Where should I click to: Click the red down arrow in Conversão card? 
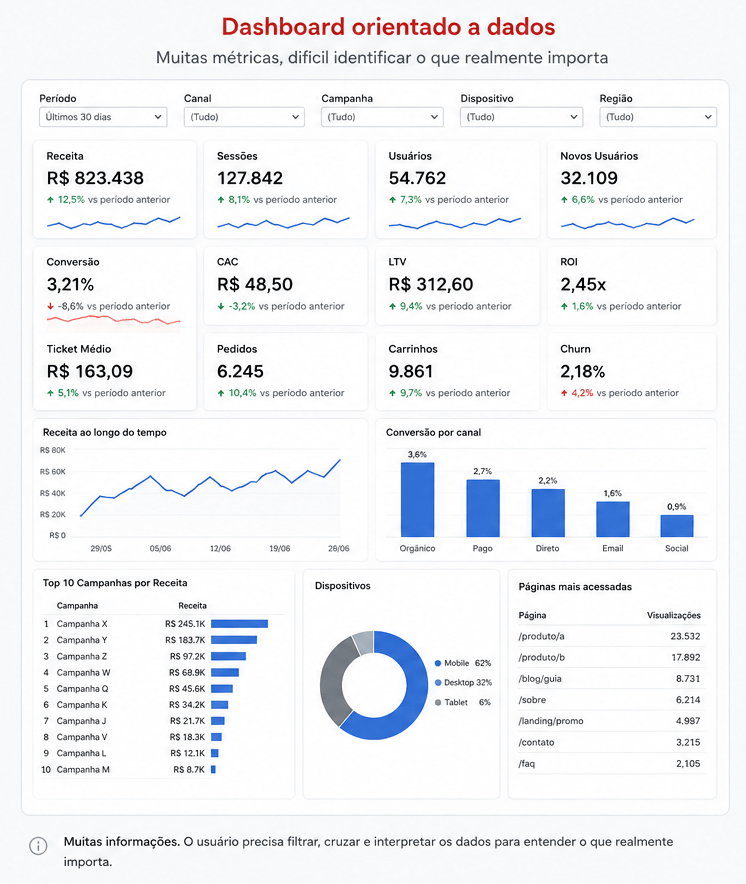(50, 306)
